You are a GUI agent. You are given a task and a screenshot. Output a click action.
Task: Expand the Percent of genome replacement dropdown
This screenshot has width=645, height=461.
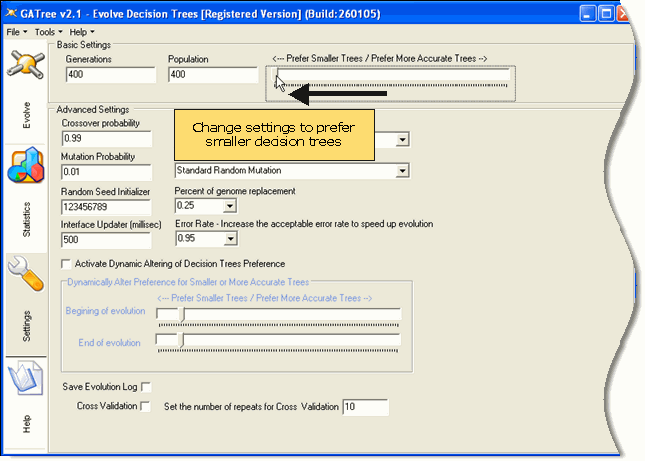pos(230,206)
